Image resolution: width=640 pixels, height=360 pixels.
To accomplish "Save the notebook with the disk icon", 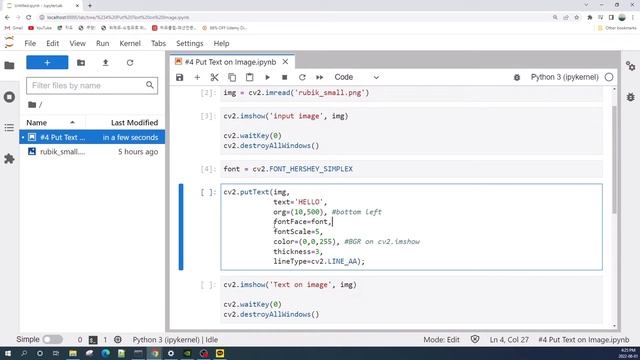I will (x=180, y=77).
